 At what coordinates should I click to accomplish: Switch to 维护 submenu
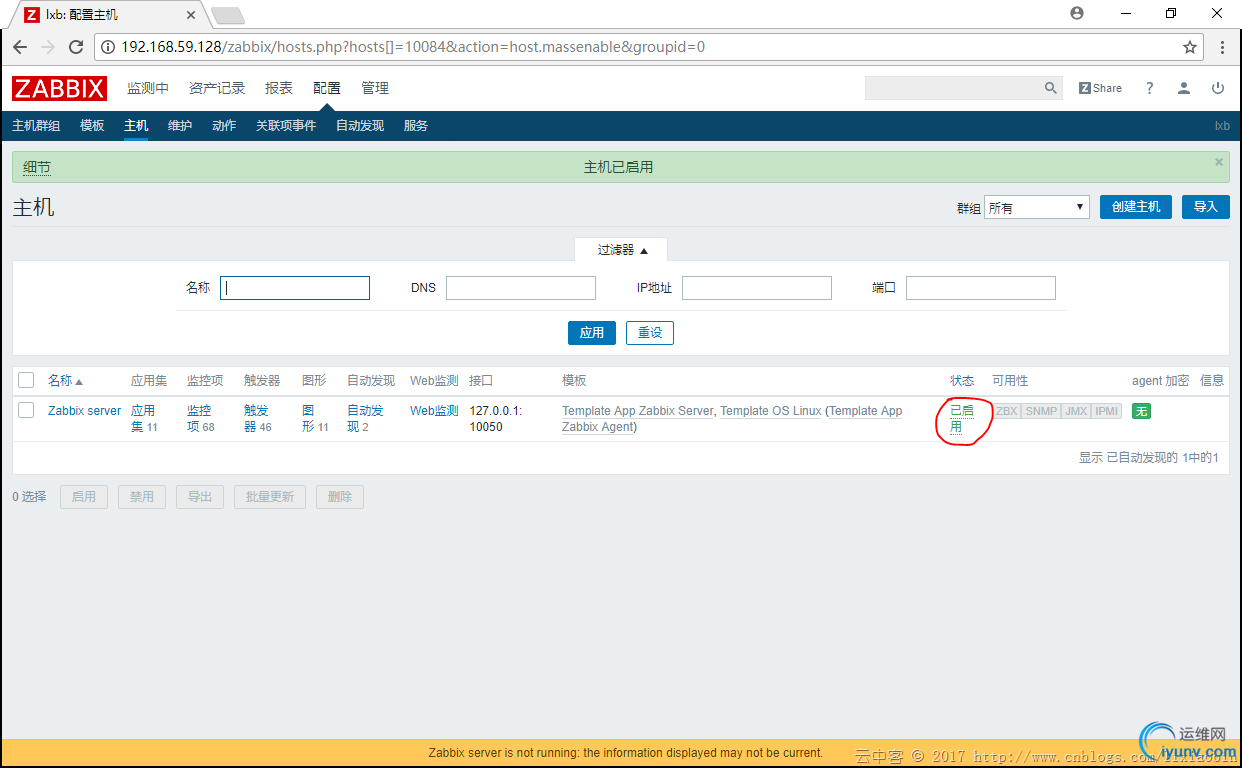[180, 125]
